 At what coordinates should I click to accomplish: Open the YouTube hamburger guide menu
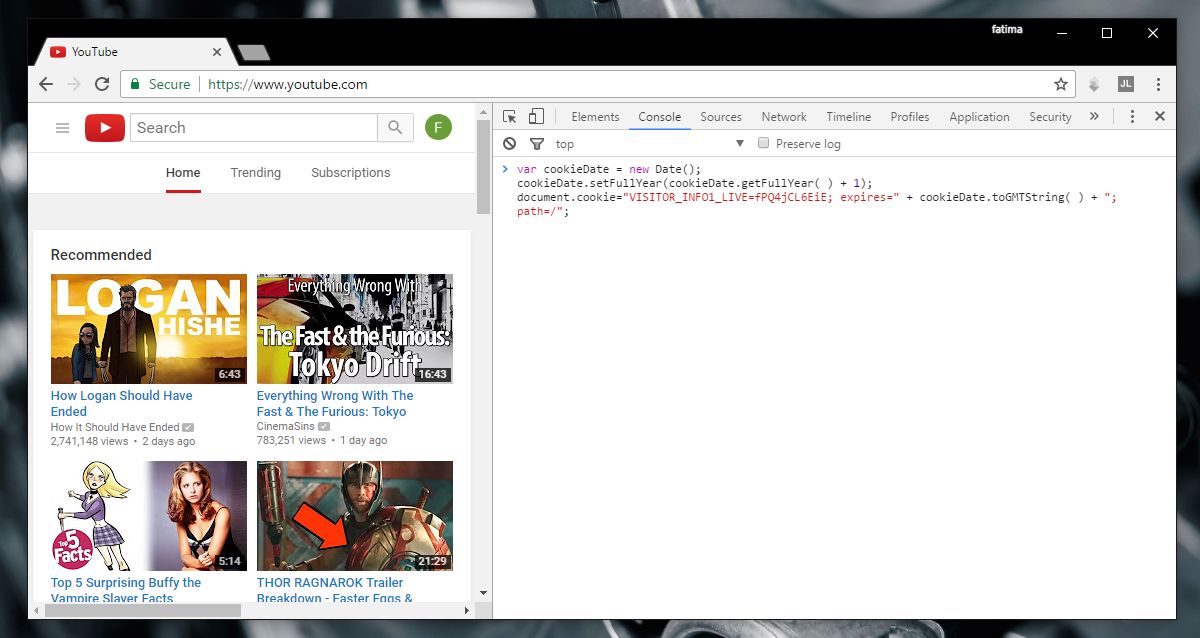(62, 128)
